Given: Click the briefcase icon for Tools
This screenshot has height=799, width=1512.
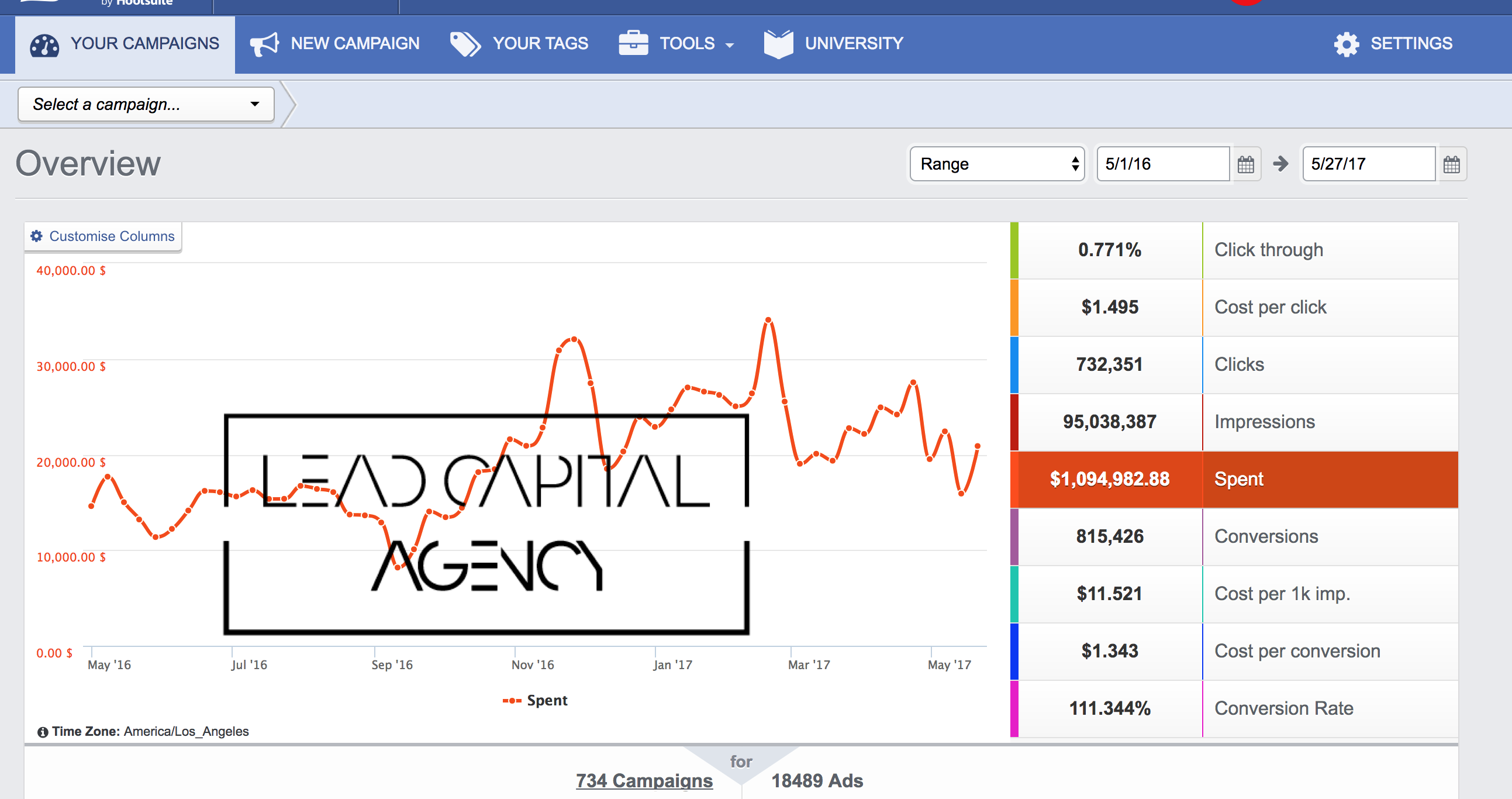Looking at the screenshot, I should pyautogui.click(x=633, y=43).
